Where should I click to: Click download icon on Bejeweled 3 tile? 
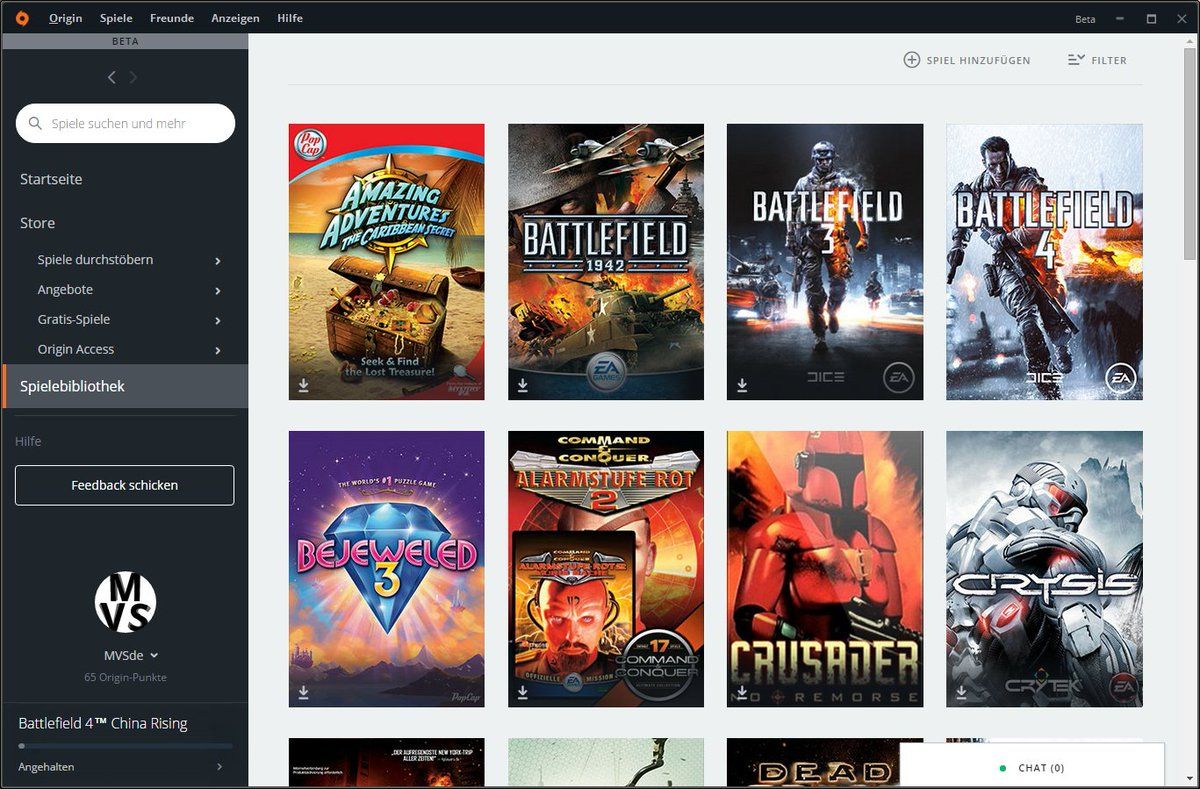(x=303, y=692)
